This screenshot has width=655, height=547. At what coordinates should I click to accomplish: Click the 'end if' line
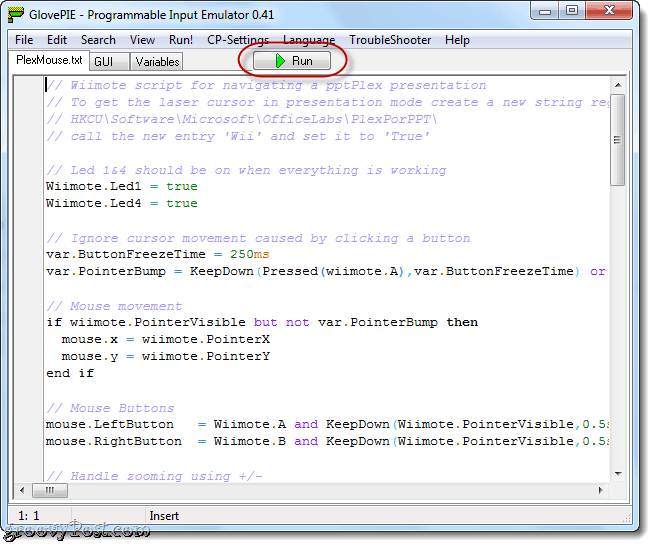(x=70, y=373)
